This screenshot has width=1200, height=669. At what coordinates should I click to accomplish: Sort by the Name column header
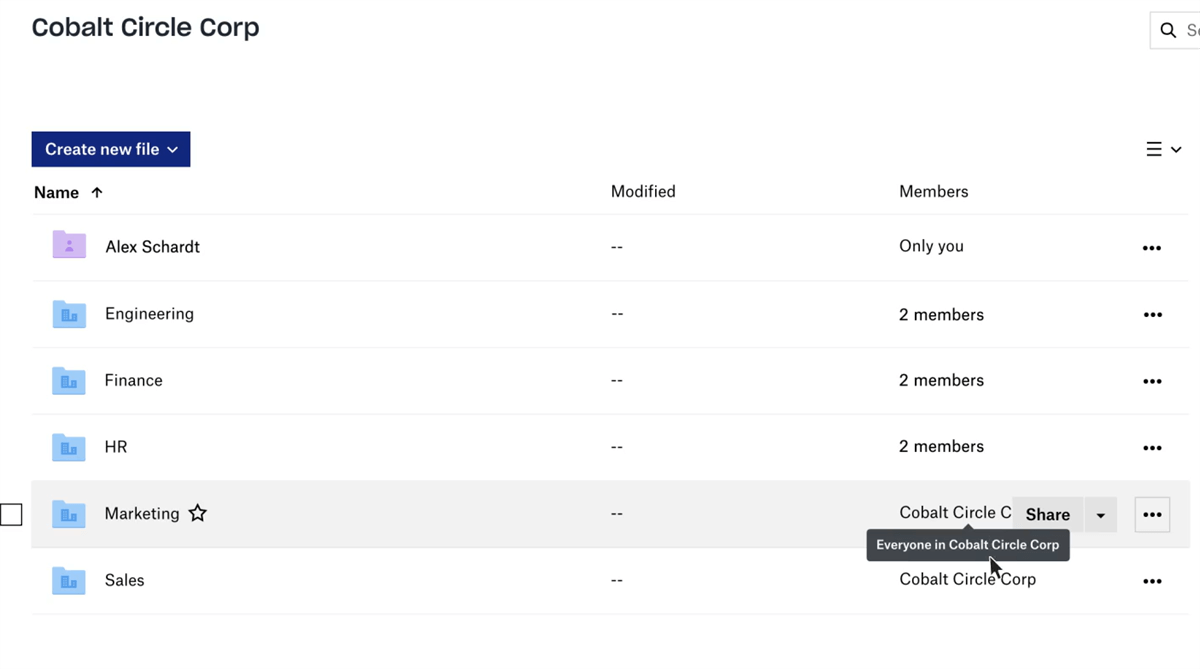click(57, 192)
